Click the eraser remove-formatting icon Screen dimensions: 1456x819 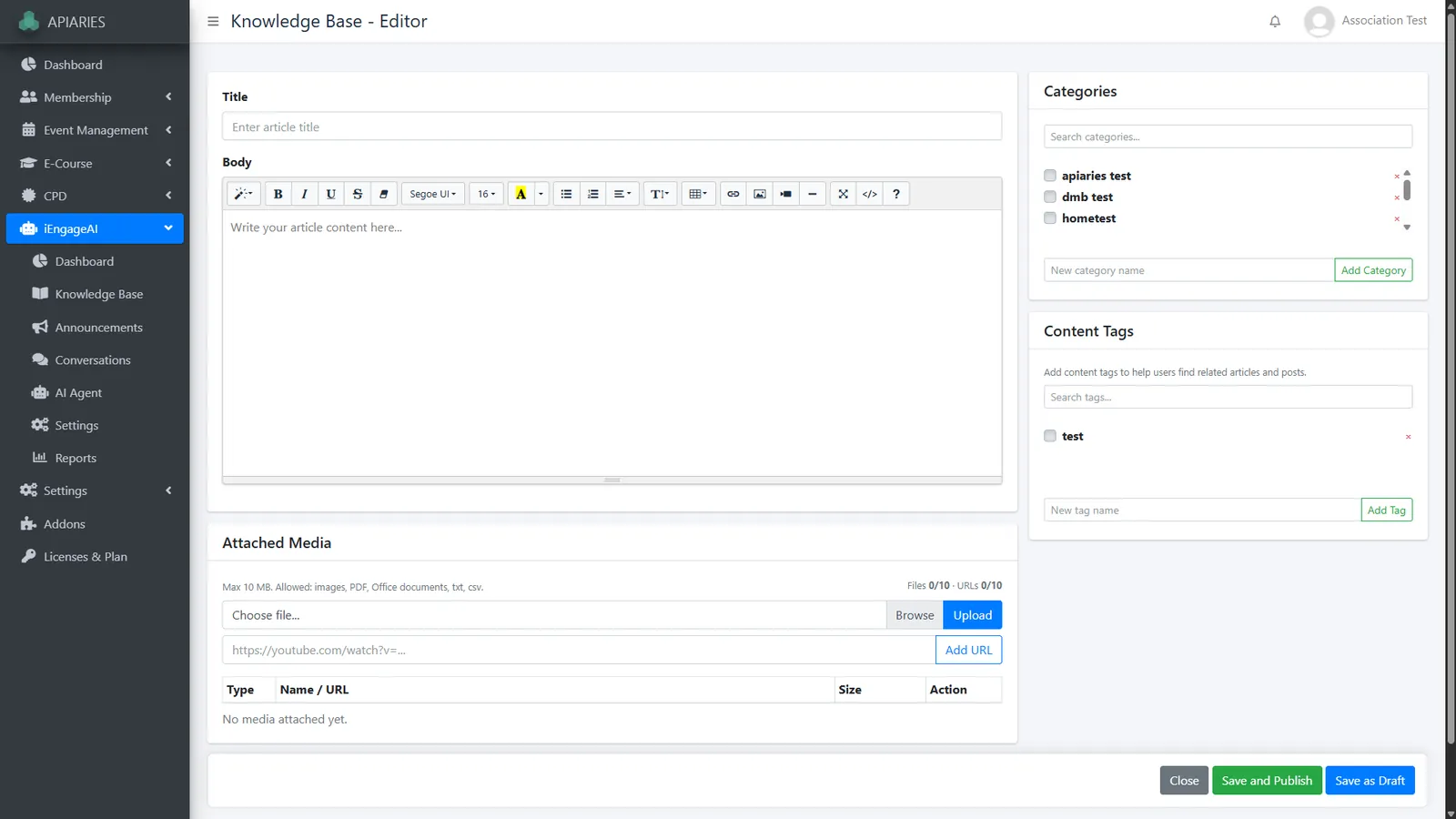(x=384, y=194)
